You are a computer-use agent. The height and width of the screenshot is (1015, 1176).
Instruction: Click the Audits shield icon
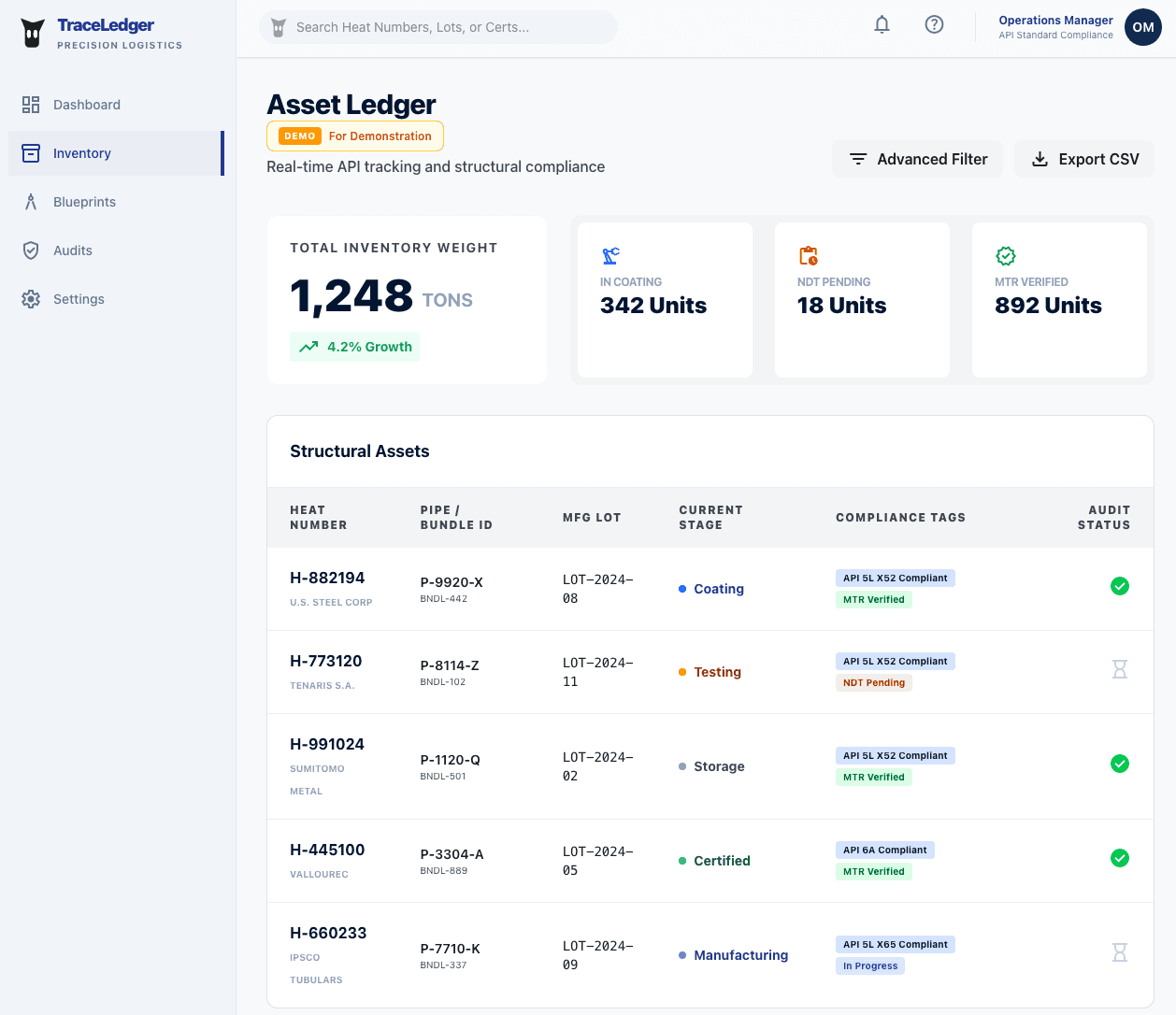click(31, 250)
